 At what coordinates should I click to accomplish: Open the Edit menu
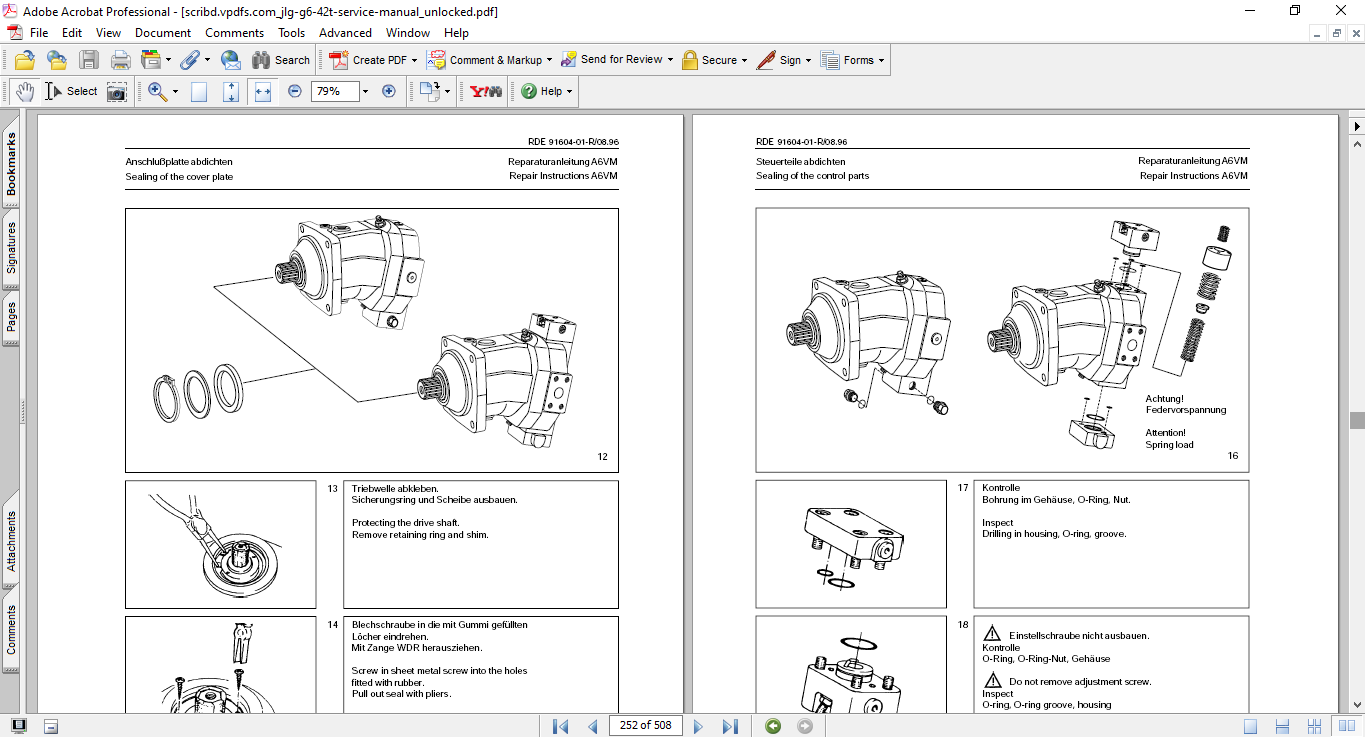(72, 33)
